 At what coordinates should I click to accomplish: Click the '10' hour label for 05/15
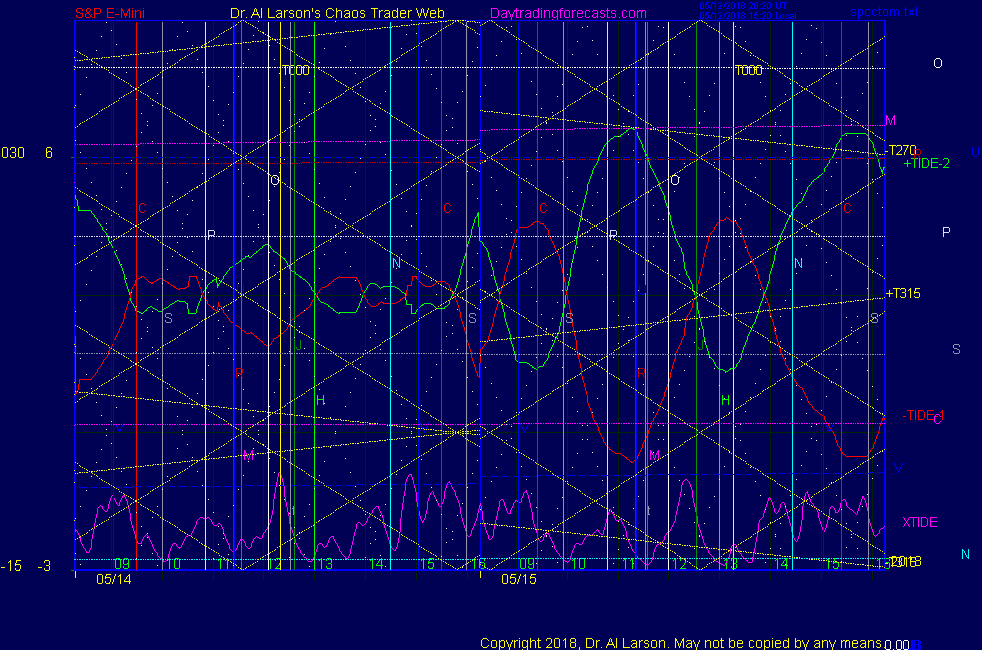[578, 564]
